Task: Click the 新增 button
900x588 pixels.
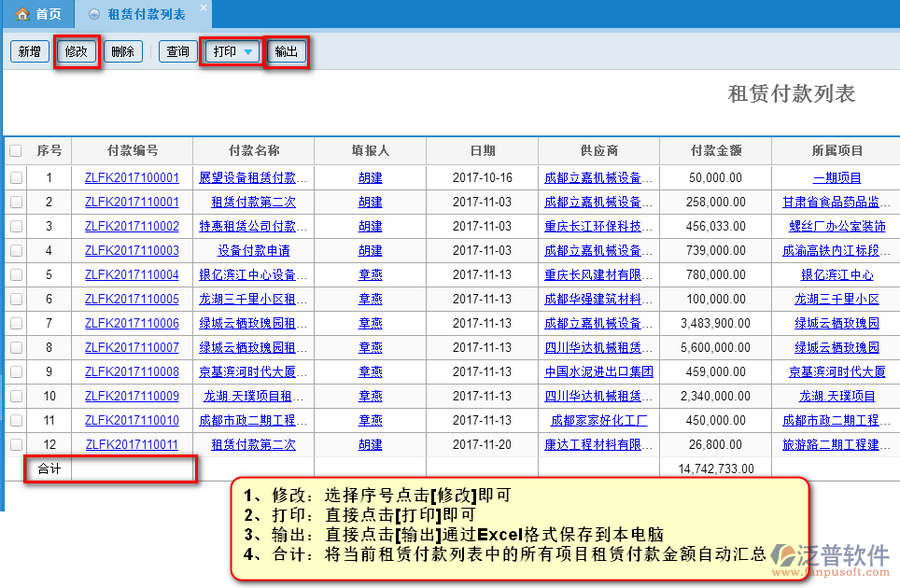Action: pyautogui.click(x=29, y=51)
